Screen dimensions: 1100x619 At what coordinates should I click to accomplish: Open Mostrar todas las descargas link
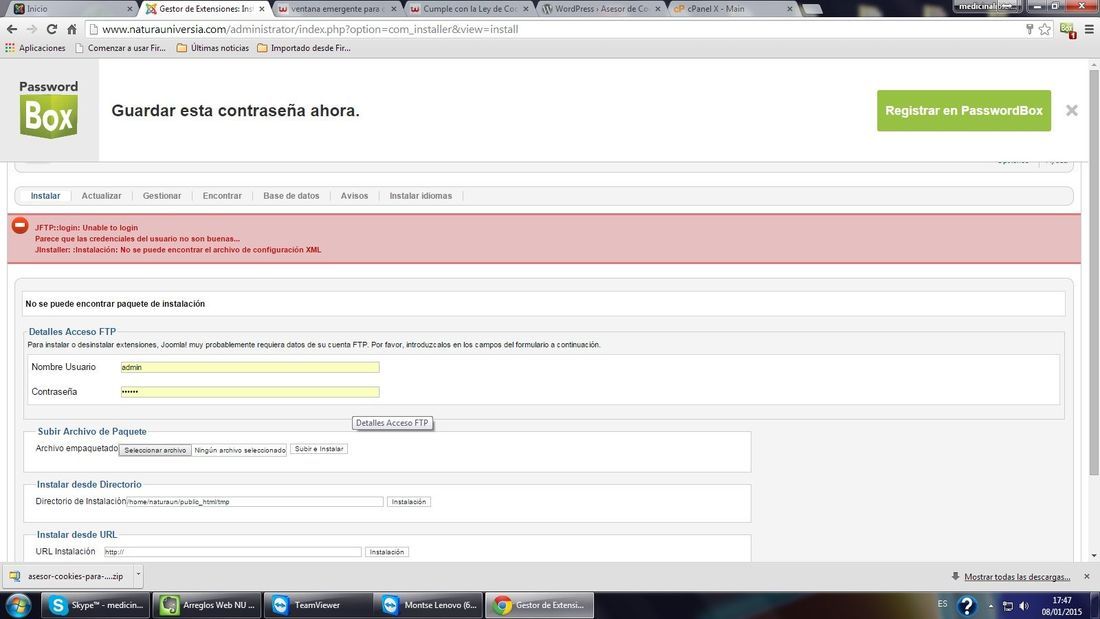pyautogui.click(x=1017, y=577)
